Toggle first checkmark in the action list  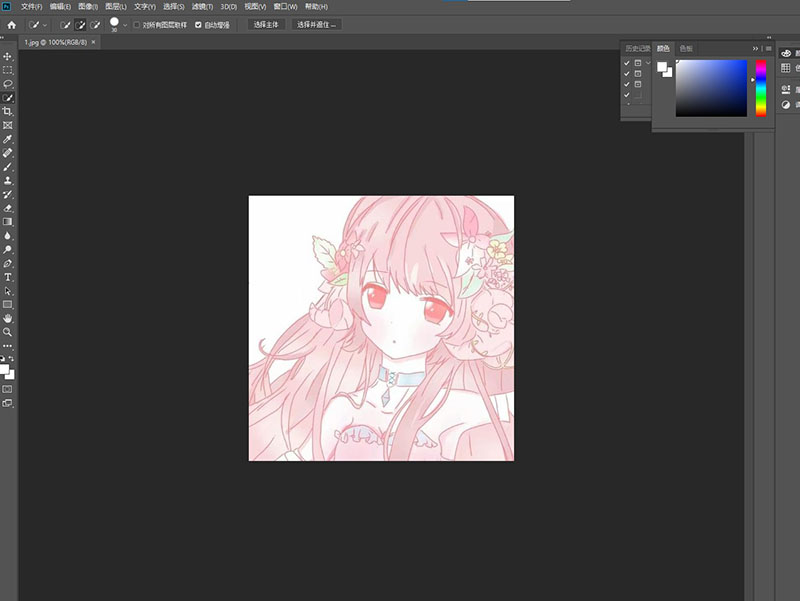(x=626, y=63)
